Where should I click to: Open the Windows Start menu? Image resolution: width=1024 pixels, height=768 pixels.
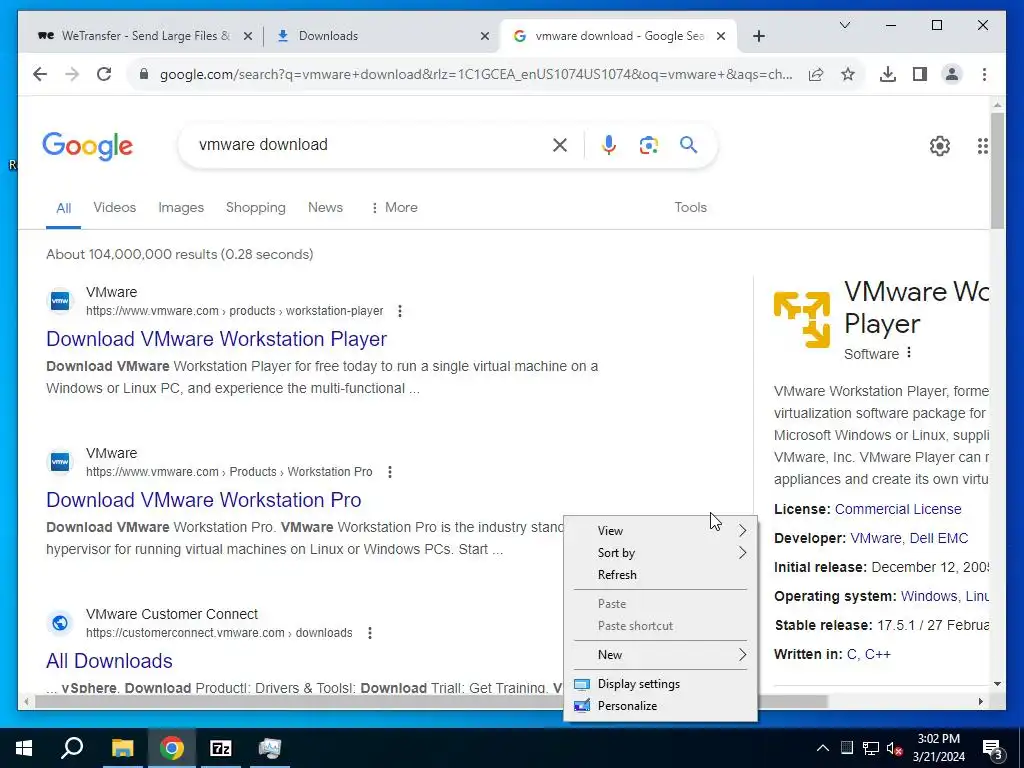(24, 748)
